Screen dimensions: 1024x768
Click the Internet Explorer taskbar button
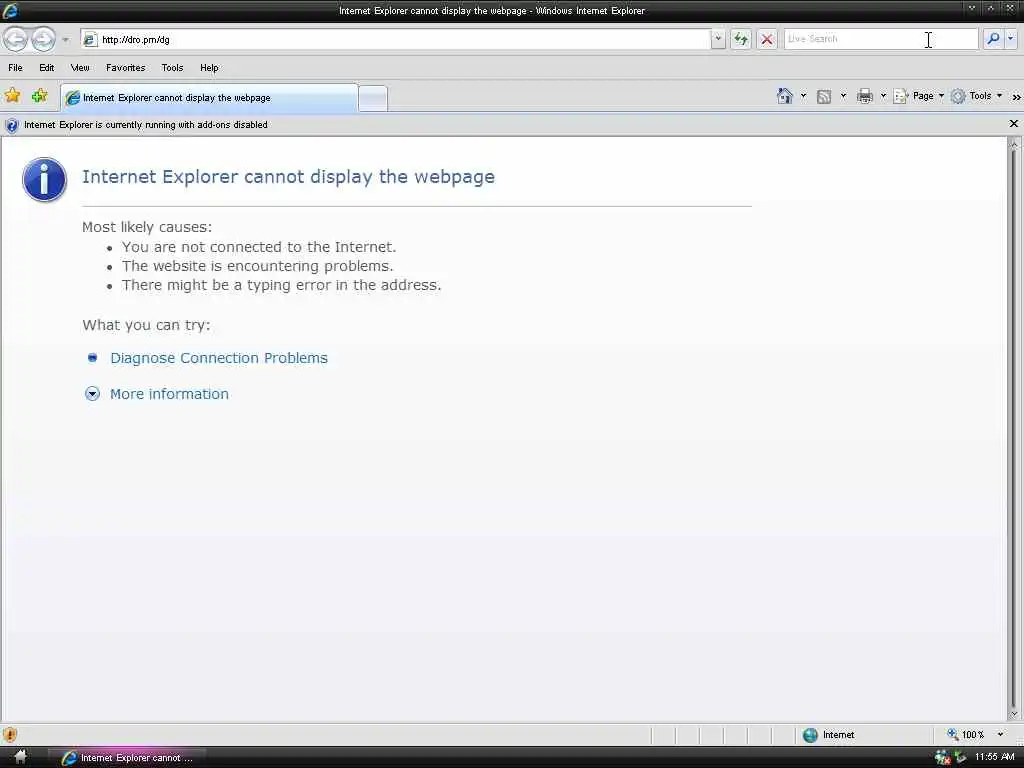(x=127, y=758)
